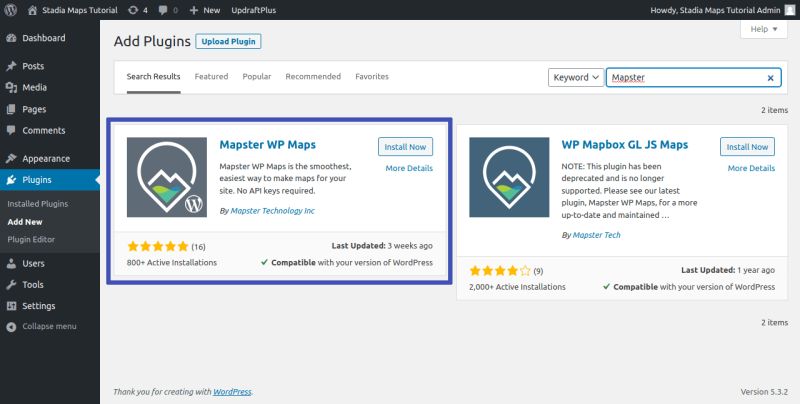The height and width of the screenshot is (404, 800).
Task: Switch to Search Results tab
Action: 154,77
